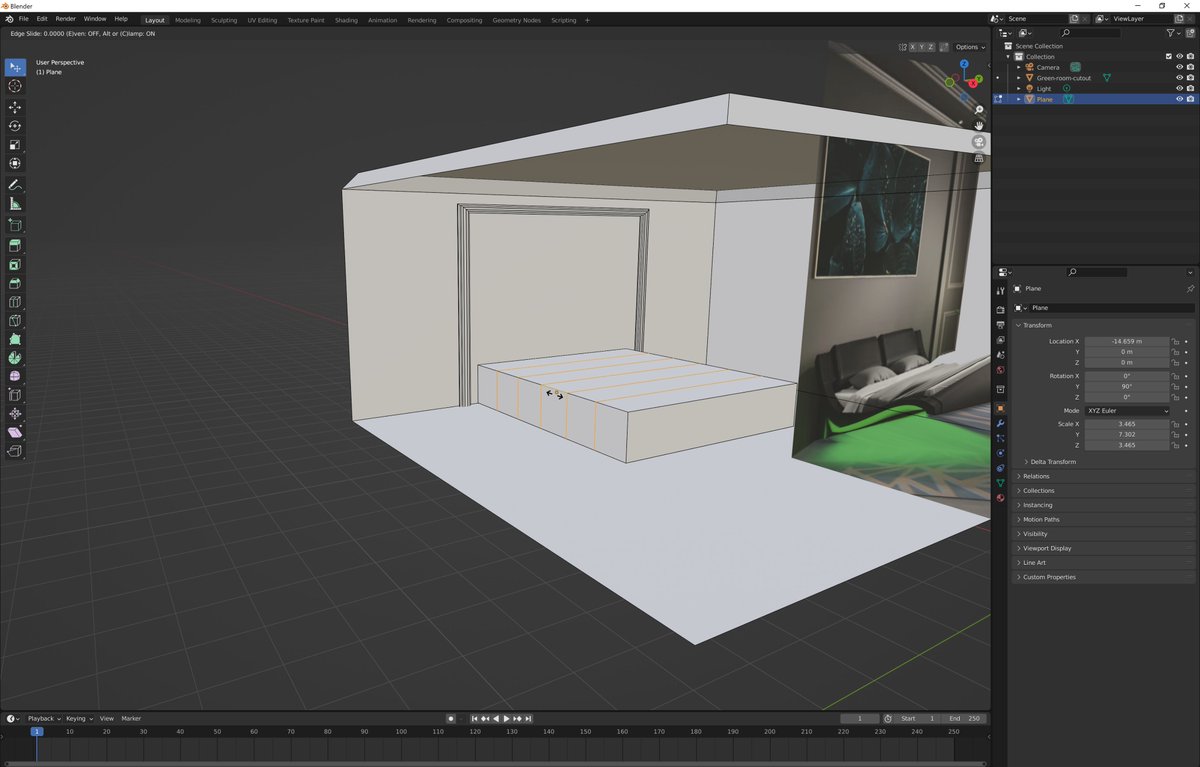1200x767 pixels.
Task: Toggle camera view in the viewport
Action: (979, 142)
